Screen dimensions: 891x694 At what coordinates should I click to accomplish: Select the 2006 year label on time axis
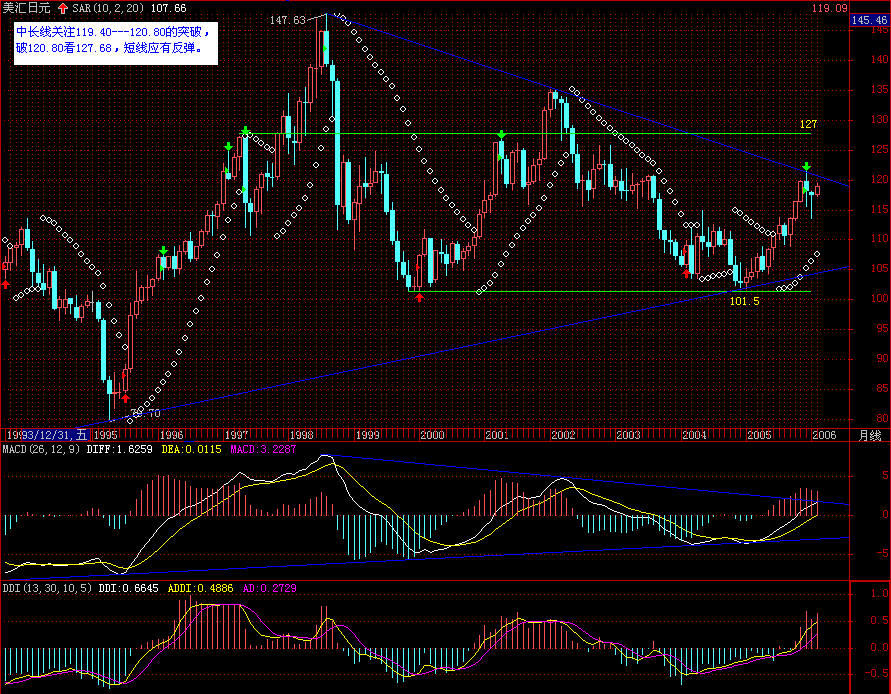(824, 435)
